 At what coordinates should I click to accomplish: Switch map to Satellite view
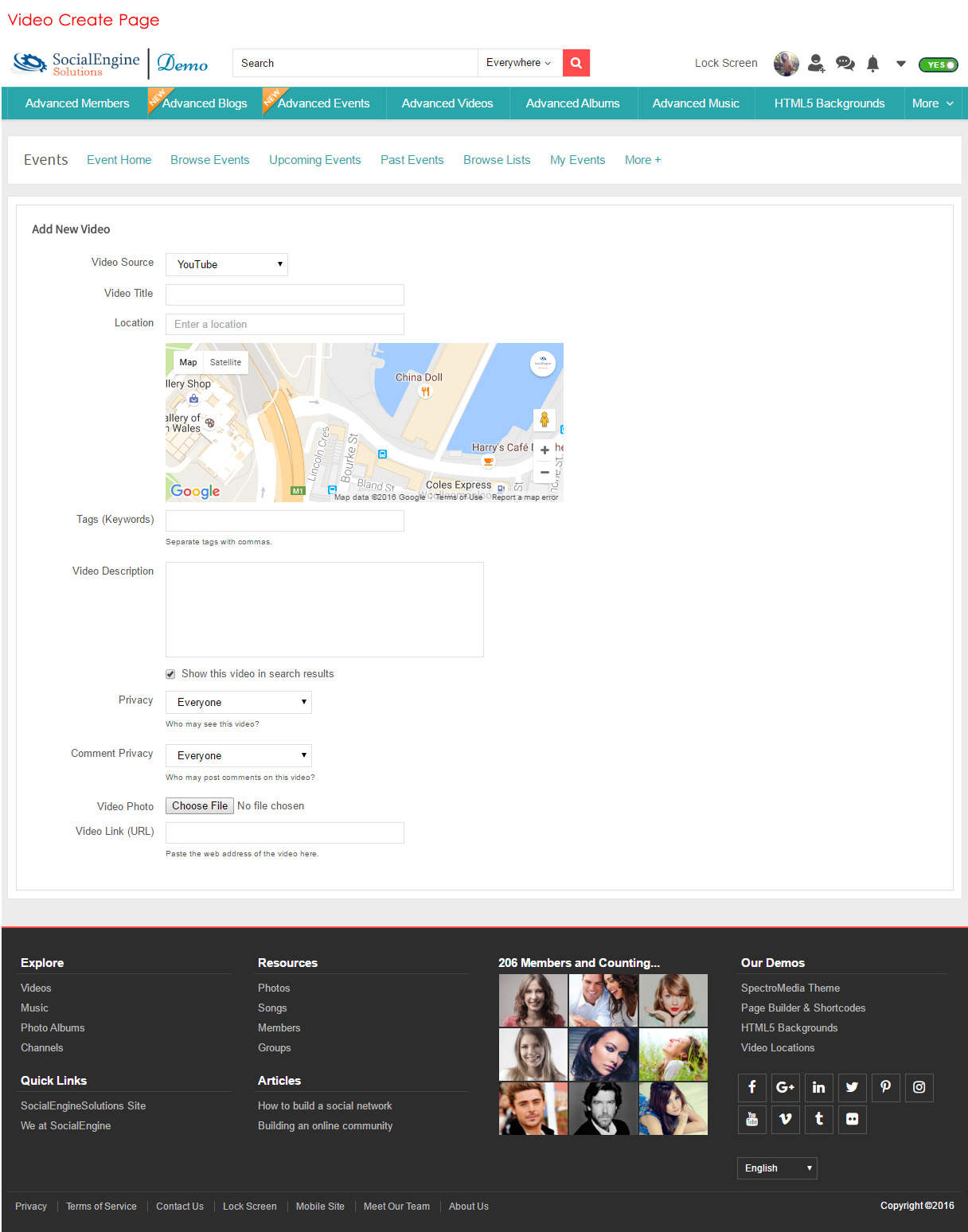(x=225, y=362)
